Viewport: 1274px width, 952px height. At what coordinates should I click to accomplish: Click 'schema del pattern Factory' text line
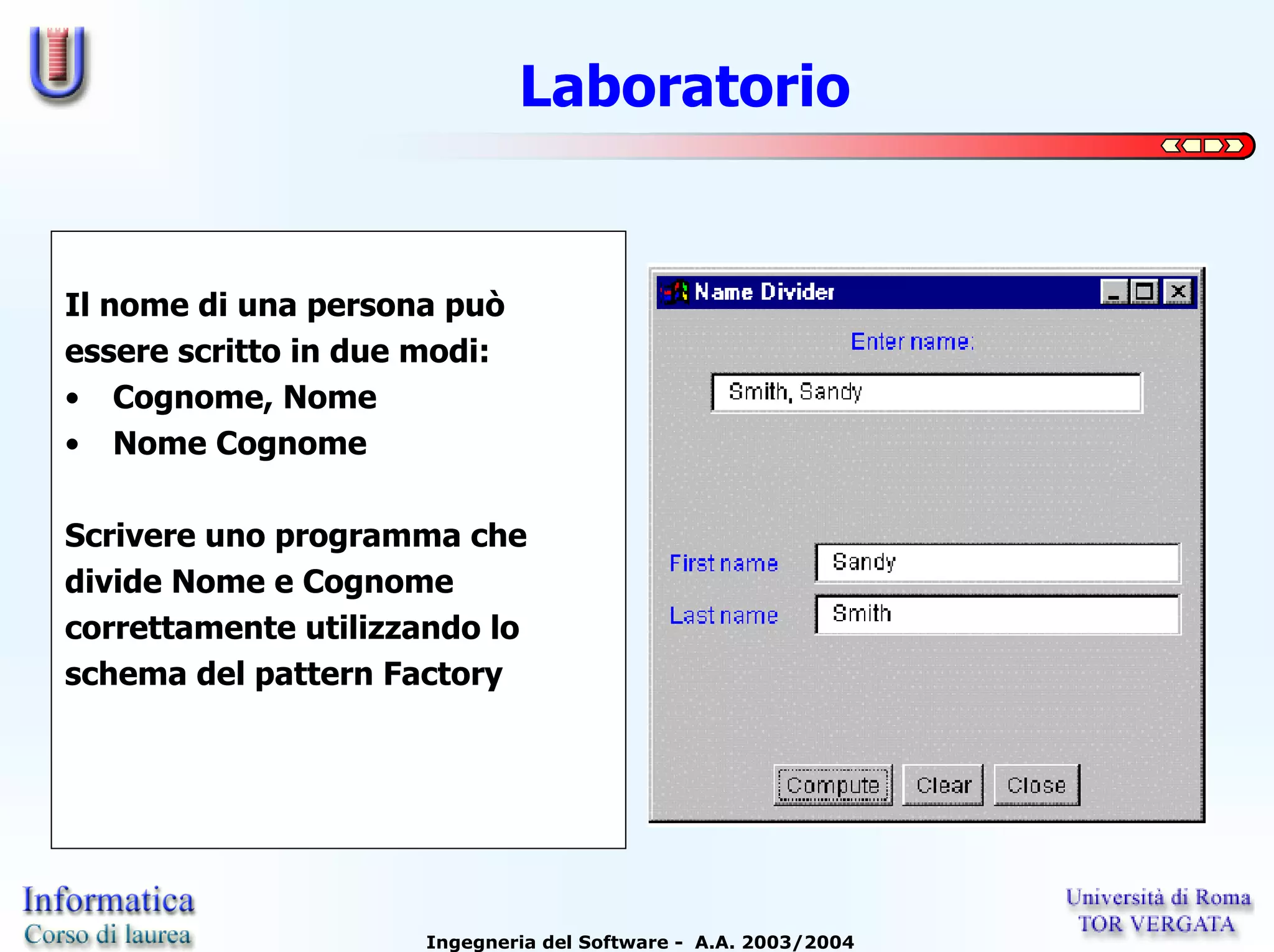click(x=284, y=675)
